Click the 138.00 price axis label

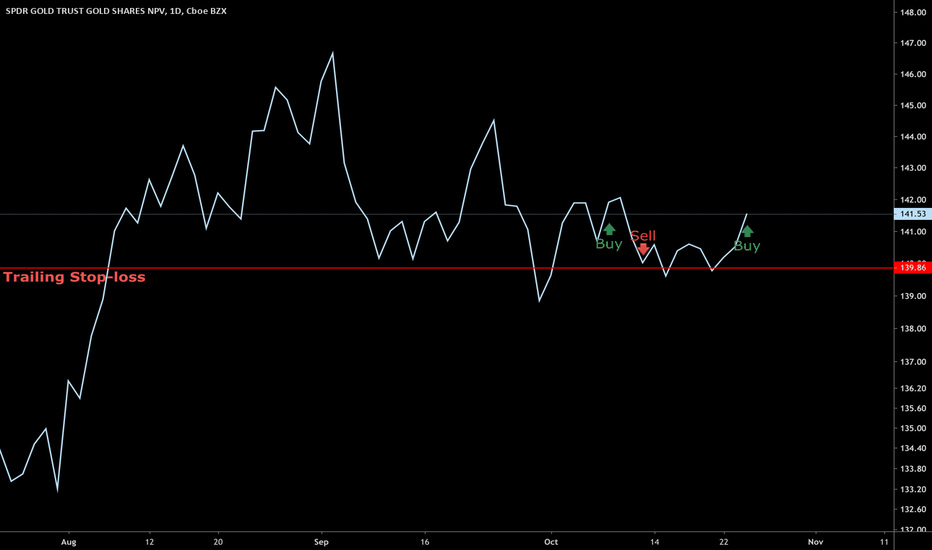point(913,328)
